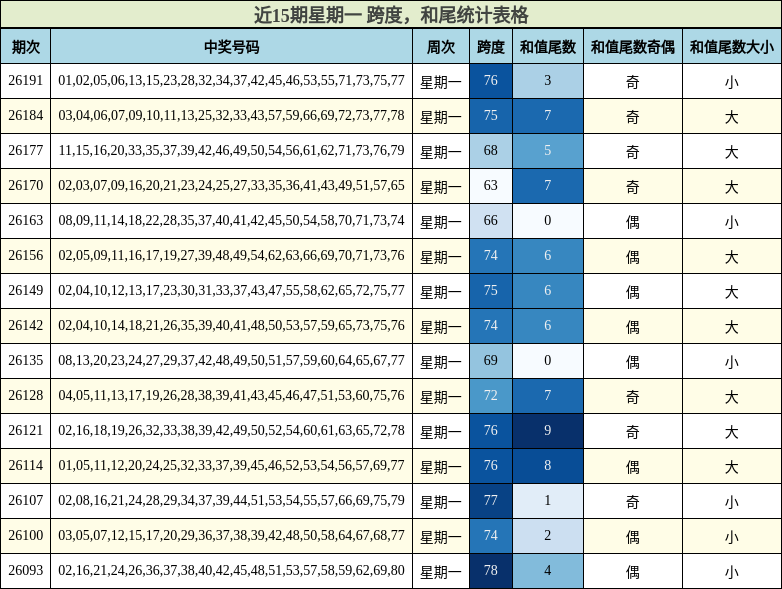Click winning numbers starting 02,03,07,09

231,186
